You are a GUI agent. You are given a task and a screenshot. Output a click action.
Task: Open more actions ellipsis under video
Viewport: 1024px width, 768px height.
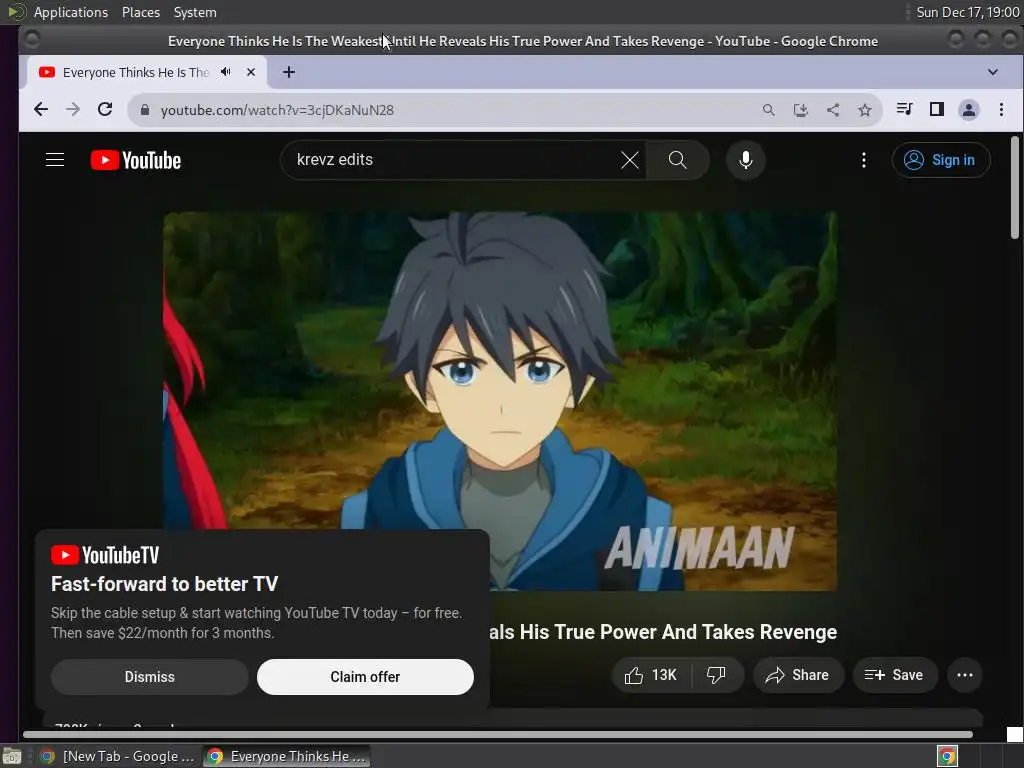coord(965,675)
